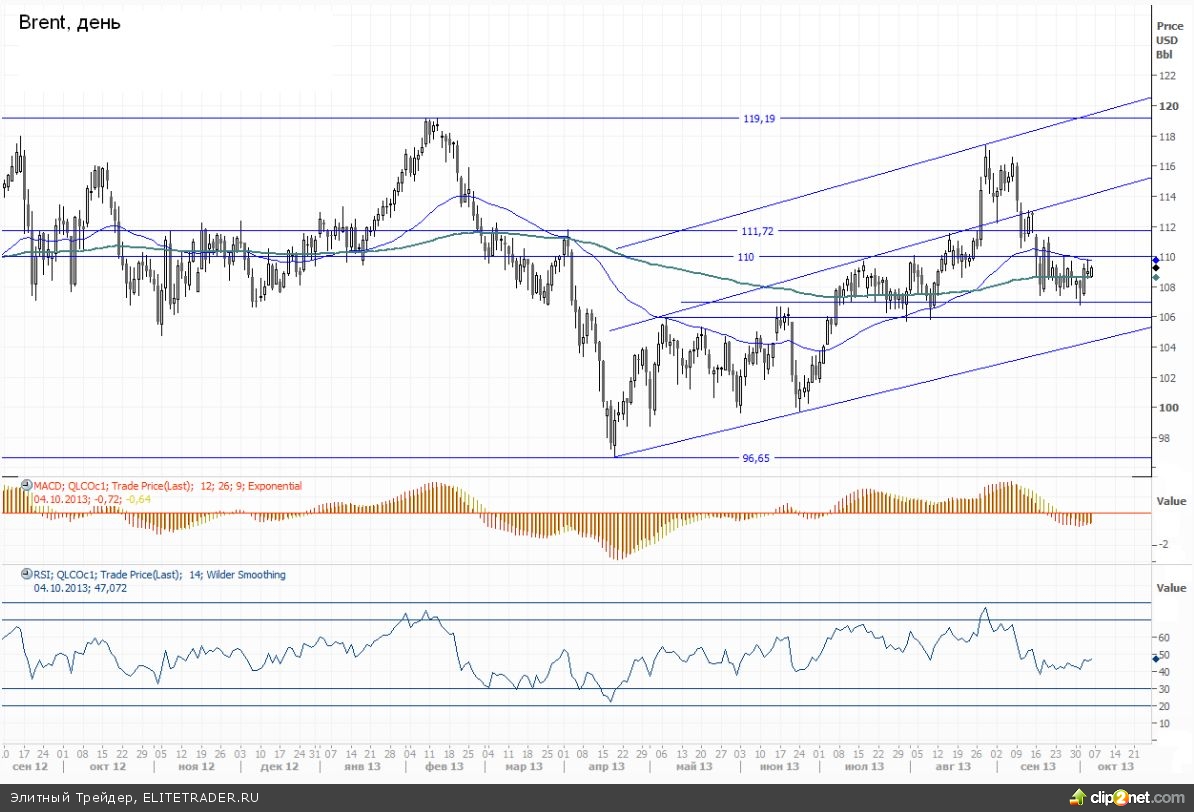Click the RSI current-value diamond marker on axis
The height and width of the screenshot is (812, 1194).
(1156, 658)
